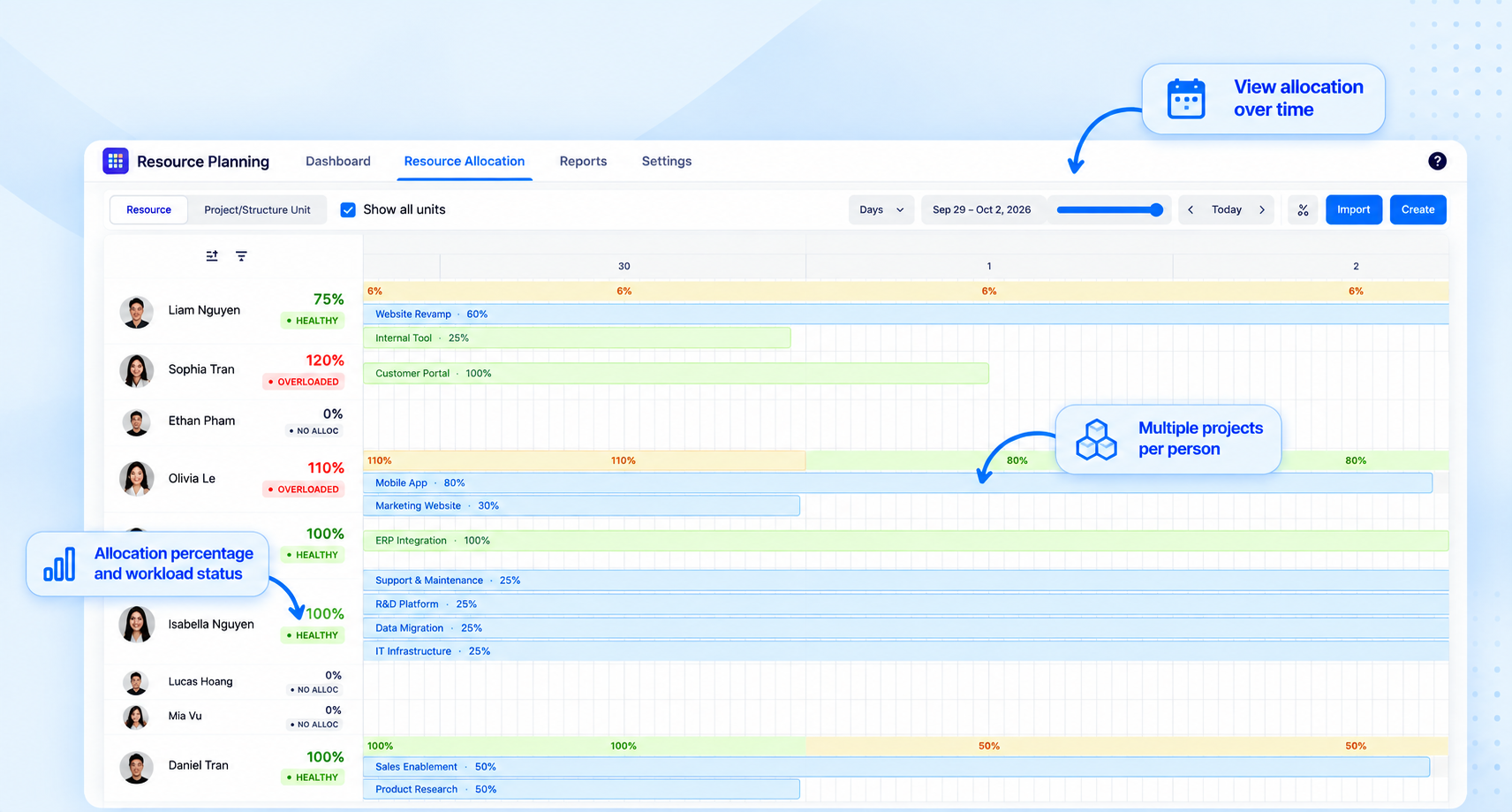Switch to the Reports tab
The image size is (1512, 812).
coord(583,161)
